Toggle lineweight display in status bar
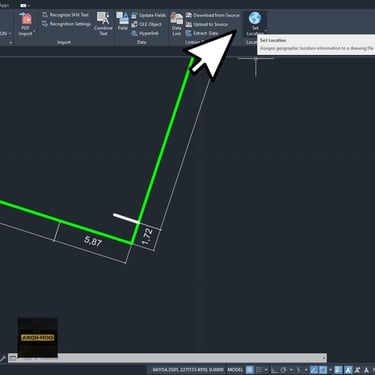Viewport: 375px width, 375px height. 338,370
